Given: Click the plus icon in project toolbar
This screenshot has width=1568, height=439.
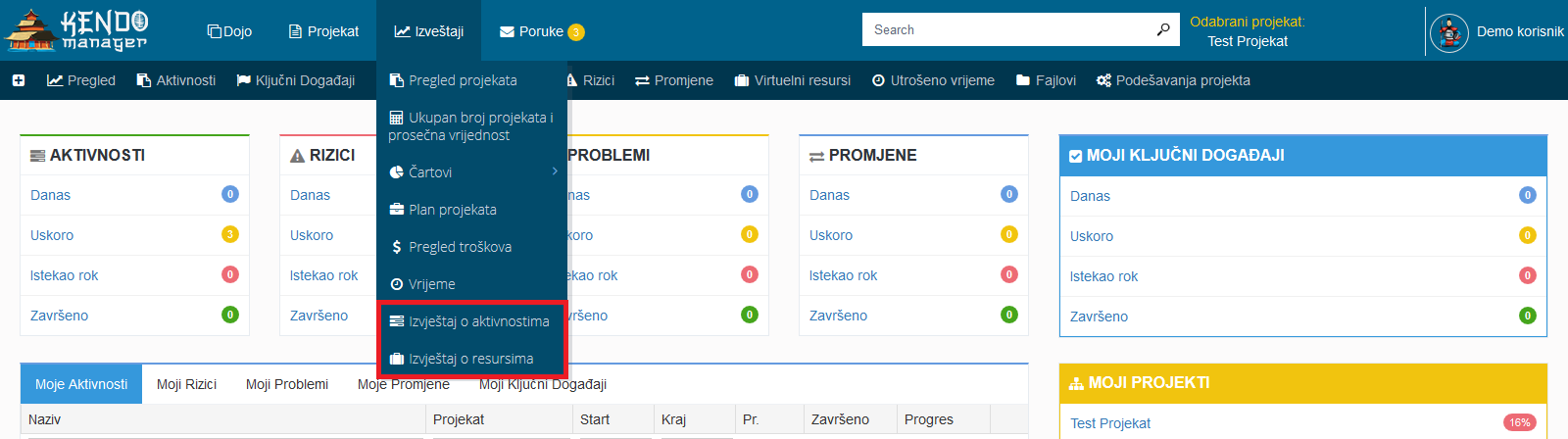Looking at the screenshot, I should (x=19, y=80).
